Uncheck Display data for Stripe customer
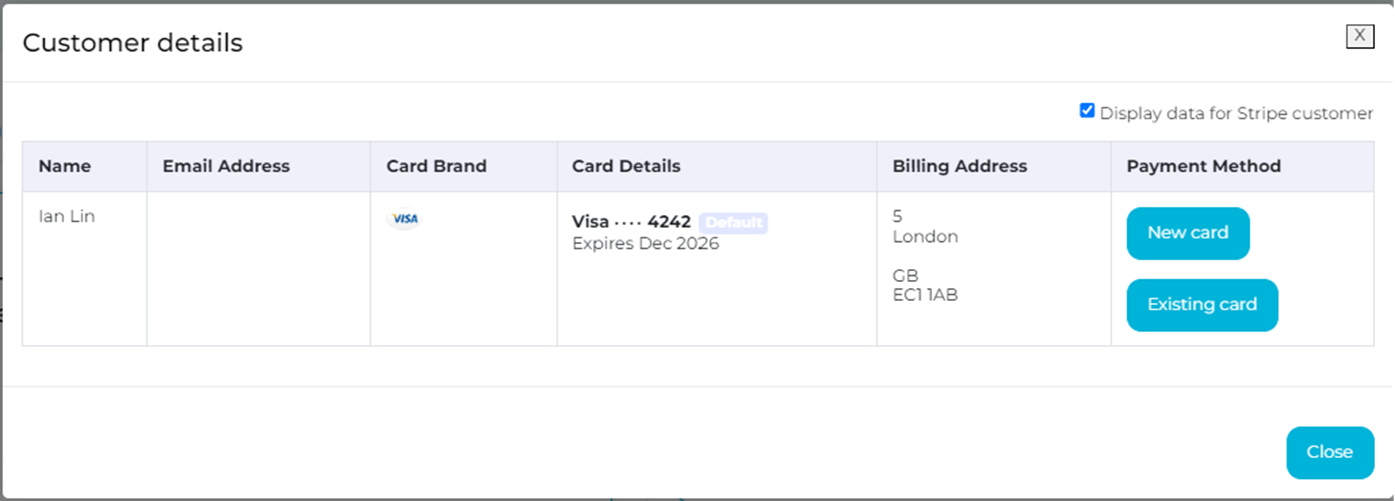Image resolution: width=1395 pixels, height=501 pixels. [1087, 111]
